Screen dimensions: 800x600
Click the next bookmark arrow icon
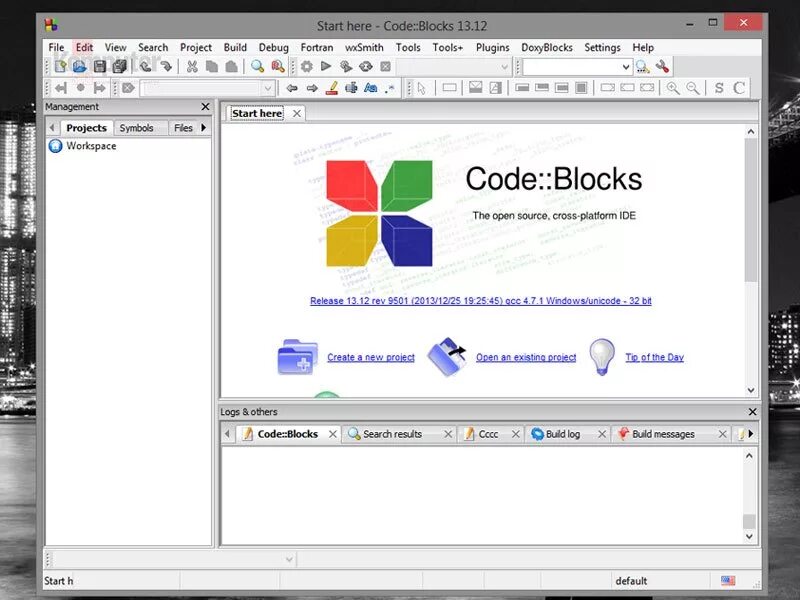(x=99, y=88)
